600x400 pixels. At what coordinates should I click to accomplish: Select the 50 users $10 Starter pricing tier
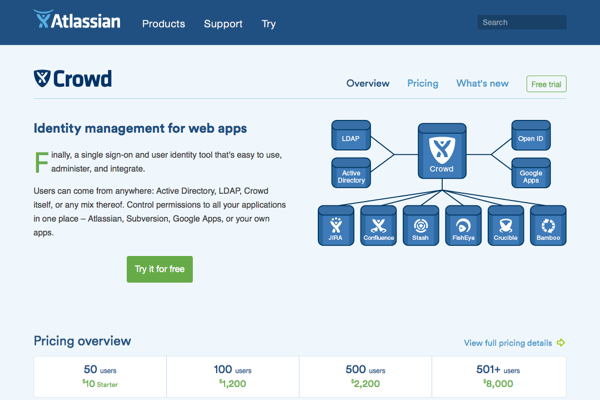point(100,377)
